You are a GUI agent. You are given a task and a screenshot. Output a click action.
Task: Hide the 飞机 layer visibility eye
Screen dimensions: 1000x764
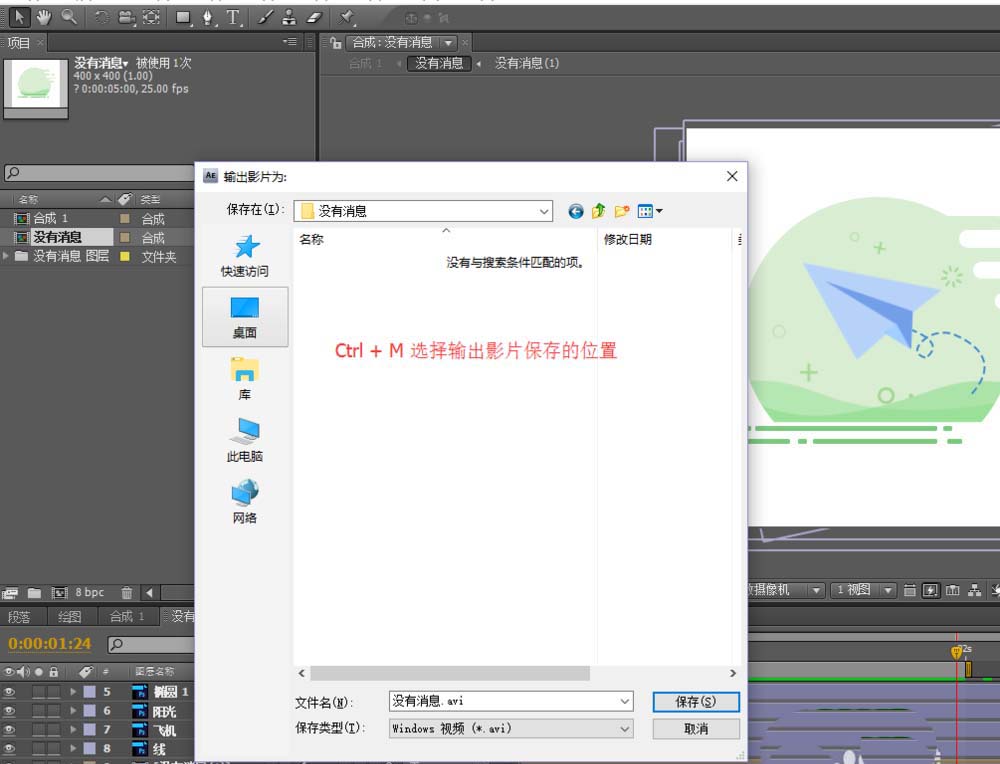(9, 729)
